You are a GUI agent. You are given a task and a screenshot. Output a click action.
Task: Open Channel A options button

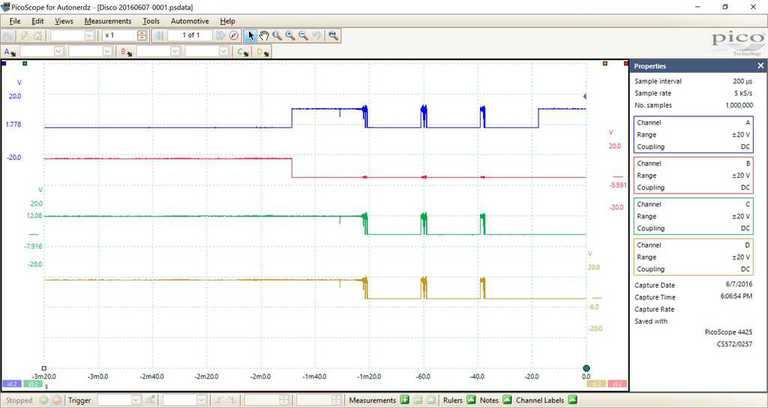(x=10, y=51)
